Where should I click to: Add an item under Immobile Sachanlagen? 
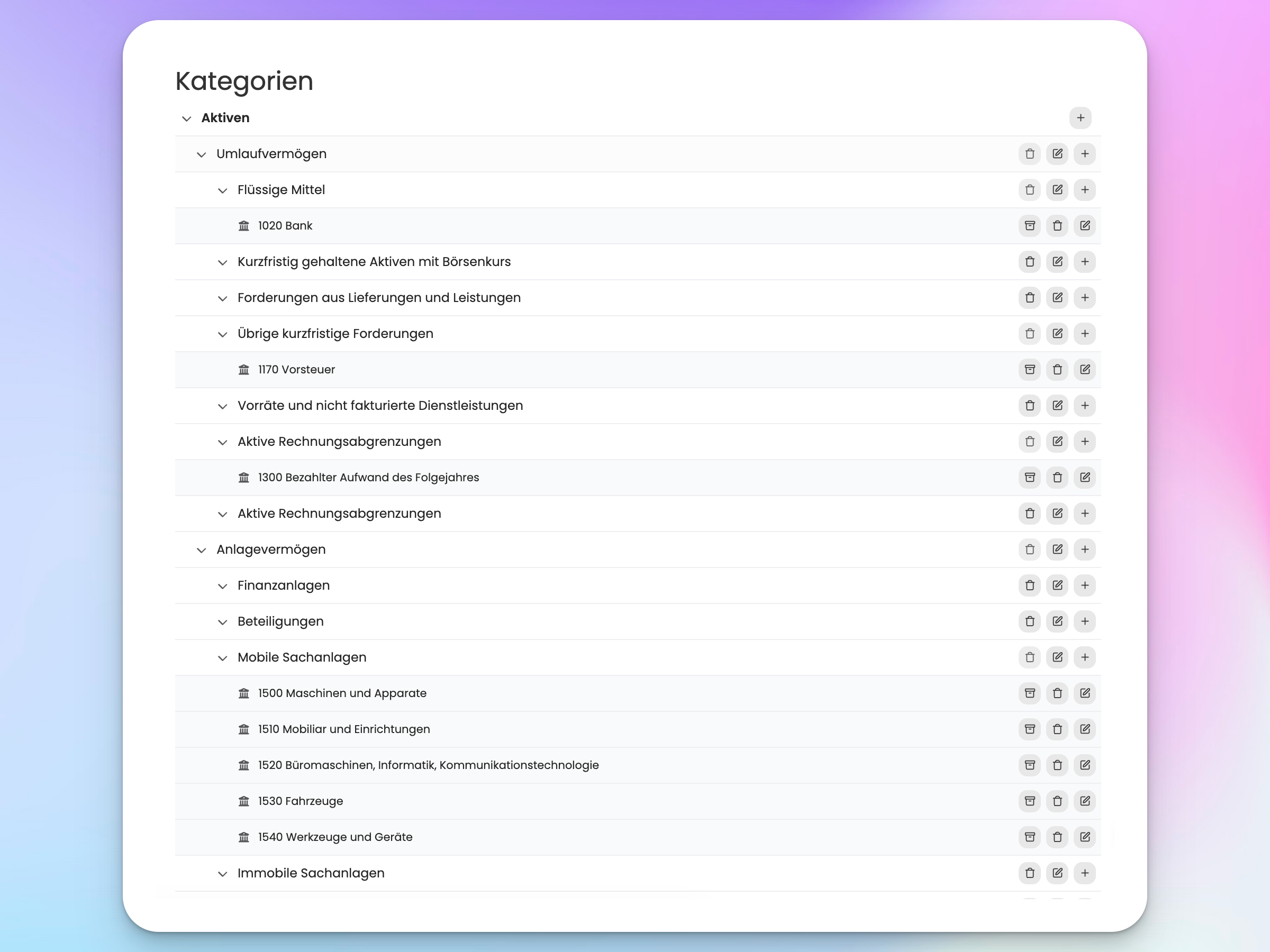1085,873
